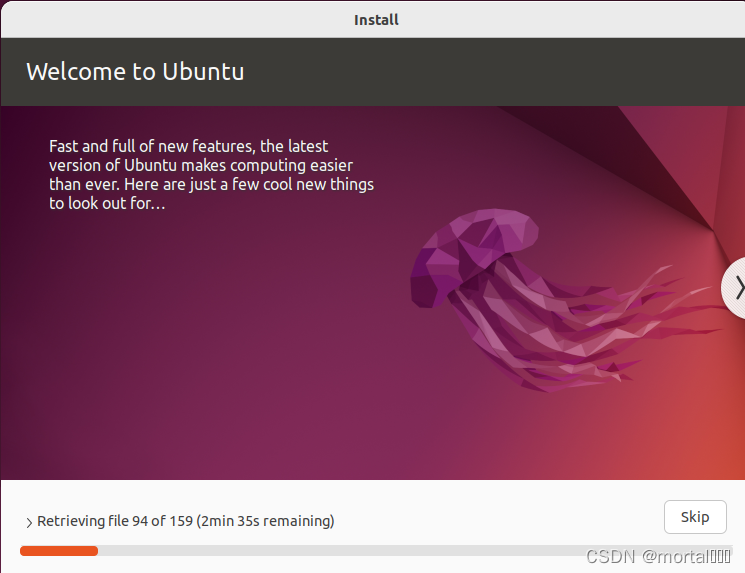Expand the retrieving file details chevron

point(29,523)
